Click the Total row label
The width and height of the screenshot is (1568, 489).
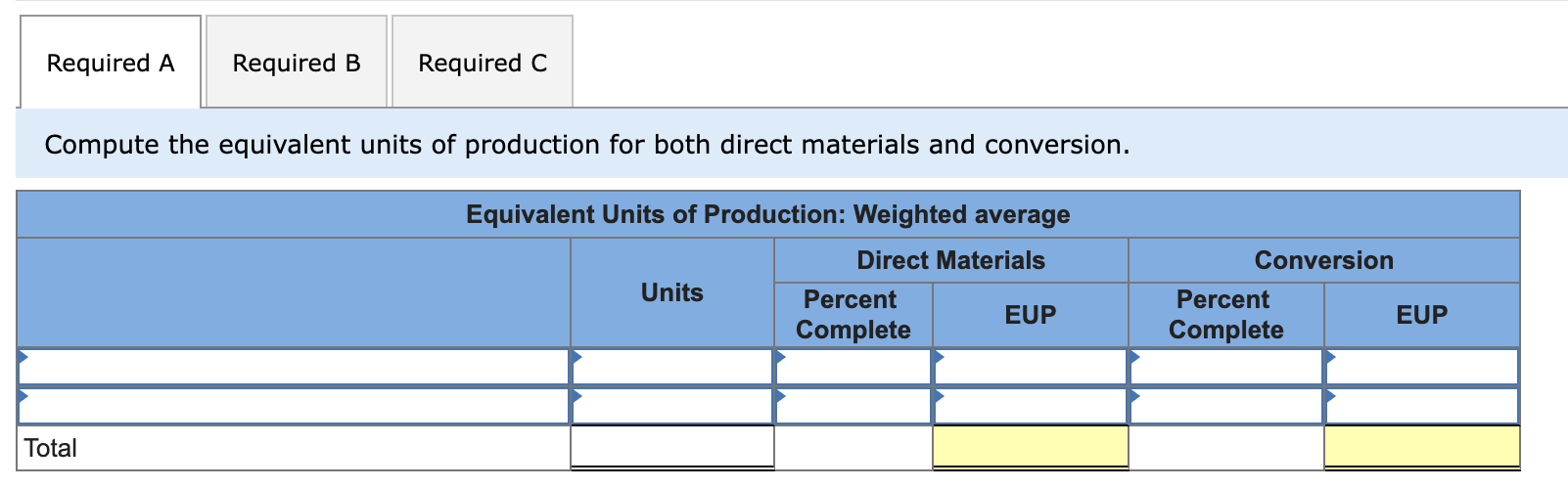tap(51, 448)
